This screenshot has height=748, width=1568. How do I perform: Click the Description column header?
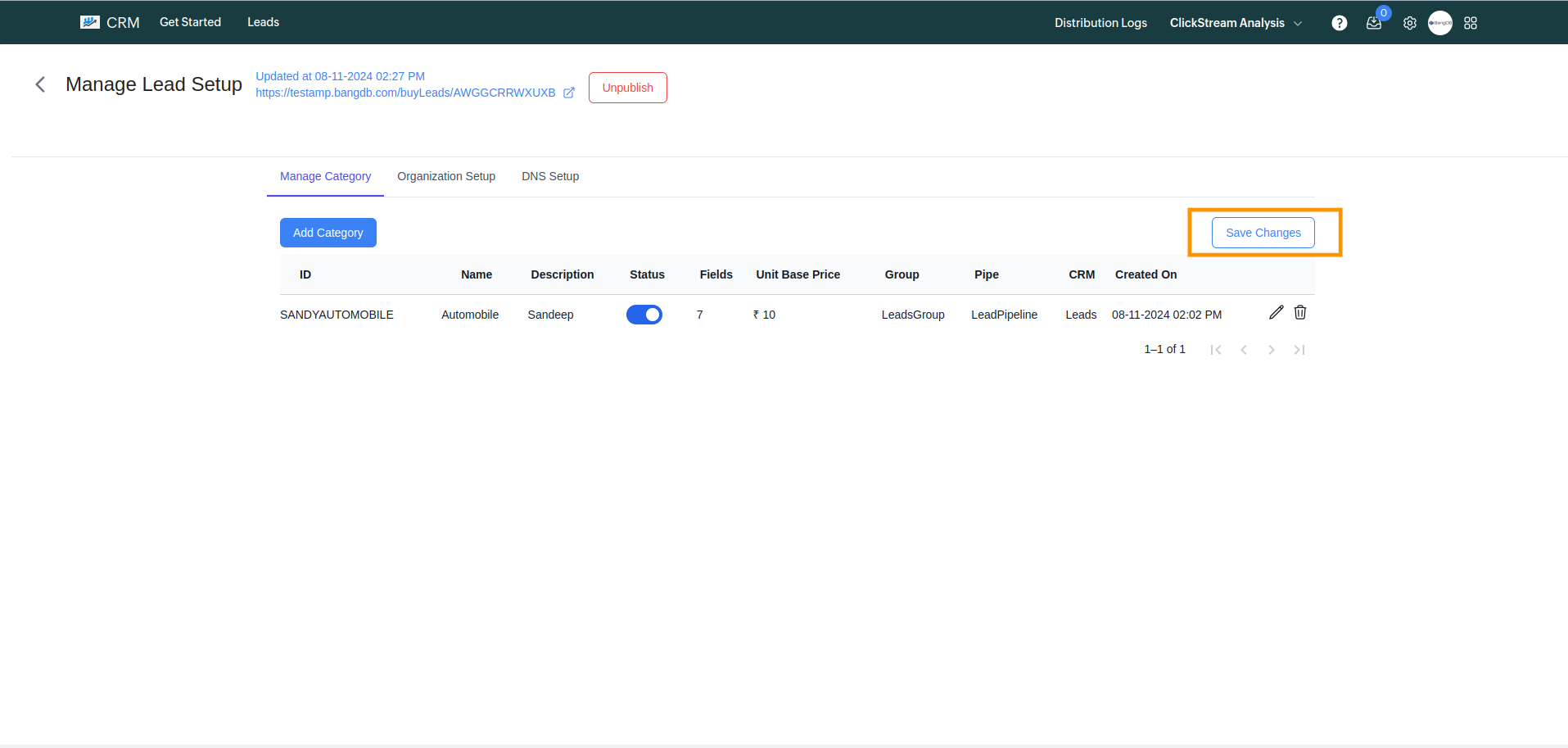[x=563, y=274]
